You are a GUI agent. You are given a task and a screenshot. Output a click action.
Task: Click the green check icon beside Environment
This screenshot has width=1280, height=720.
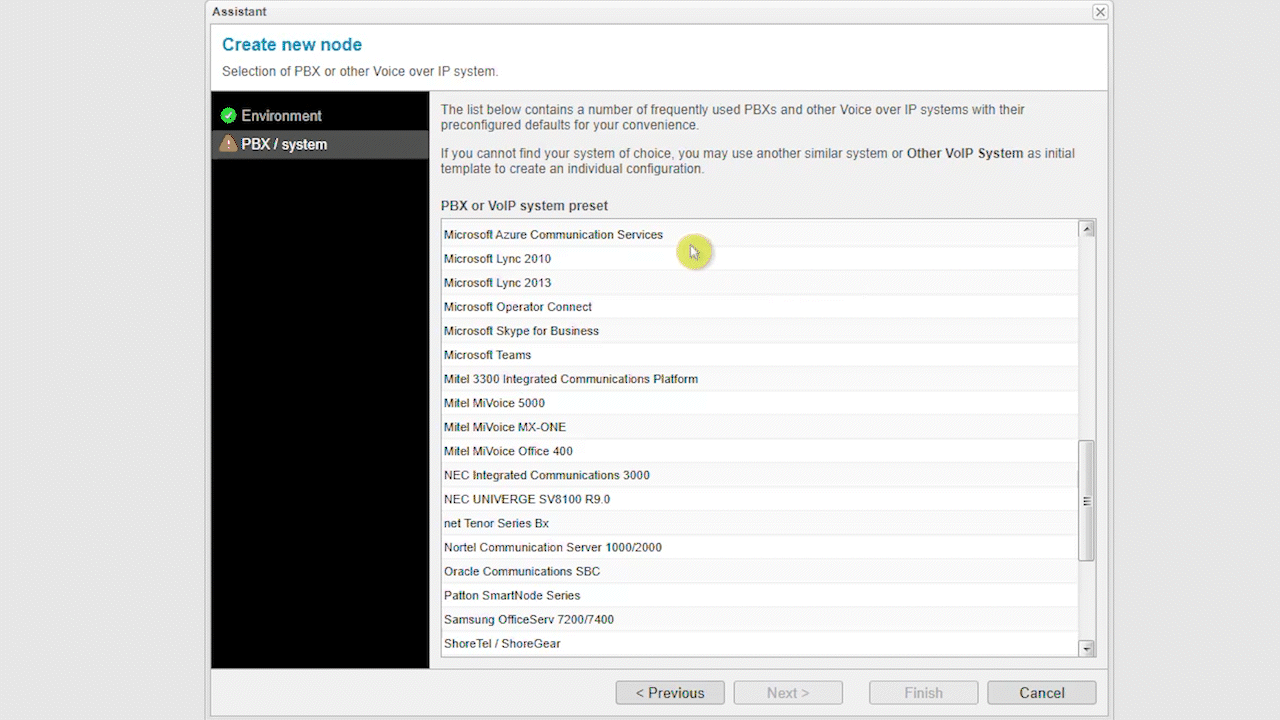(x=229, y=116)
